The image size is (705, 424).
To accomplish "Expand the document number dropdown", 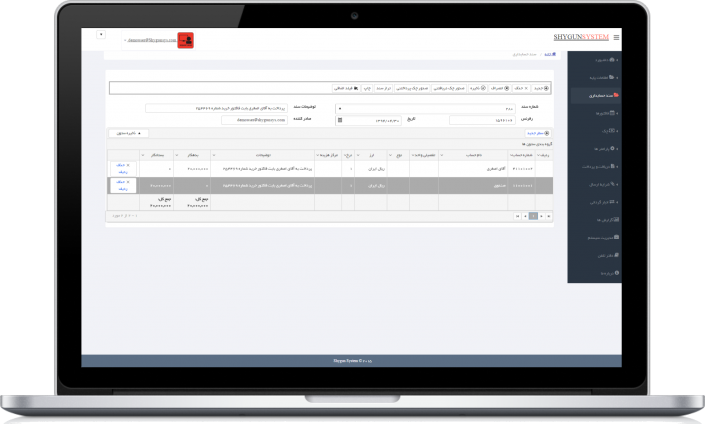I will (340, 107).
